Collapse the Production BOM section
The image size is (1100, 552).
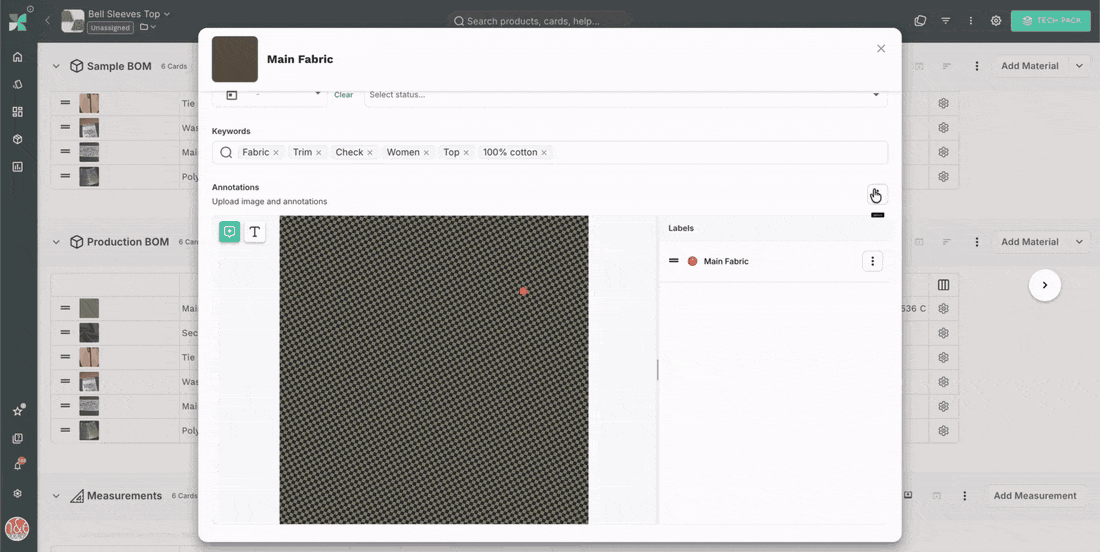(56, 242)
